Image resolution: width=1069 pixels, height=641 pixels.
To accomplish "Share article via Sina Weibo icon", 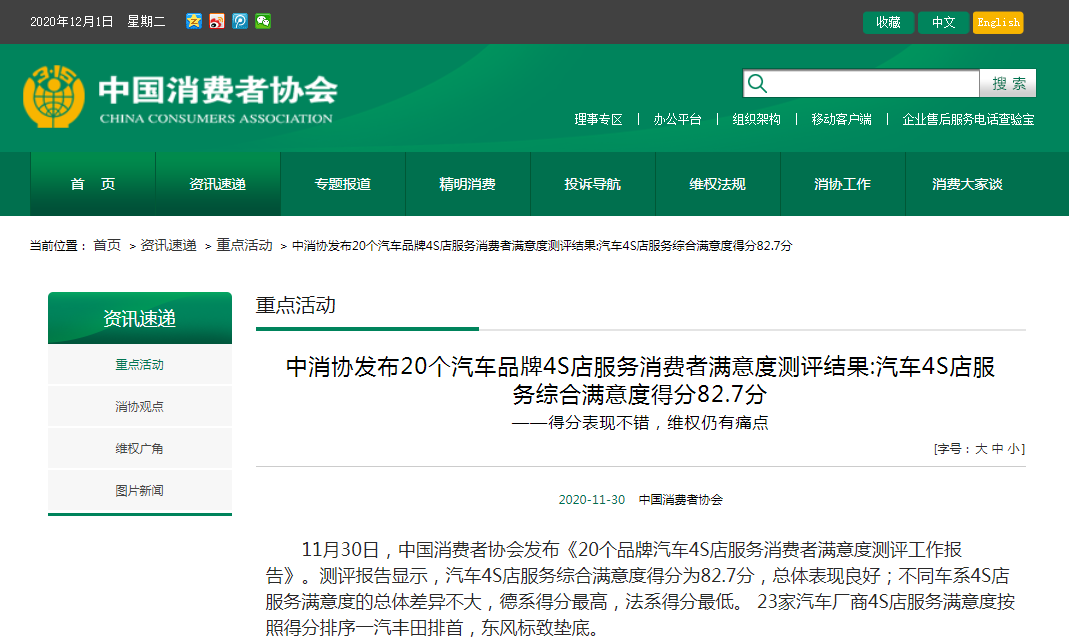I will [x=217, y=21].
